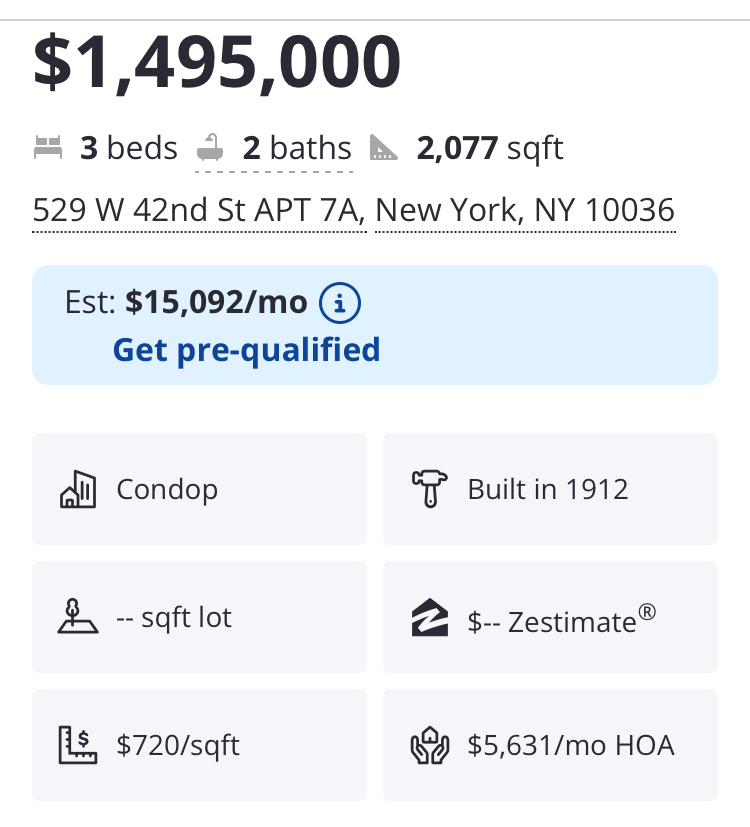Click the 529 W 42nd St address link
The width and height of the screenshot is (750, 827).
point(199,211)
